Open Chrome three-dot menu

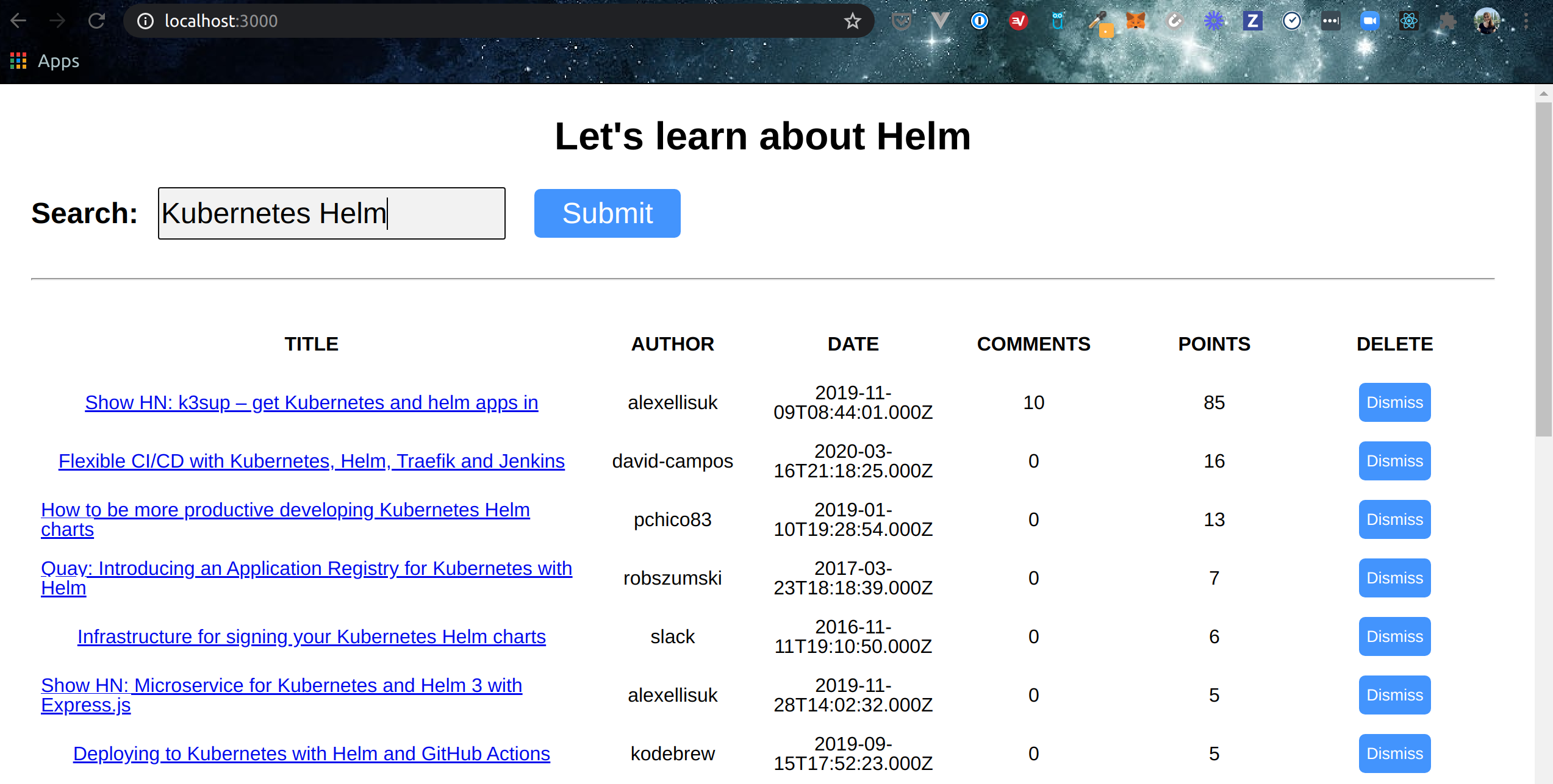[x=1526, y=21]
